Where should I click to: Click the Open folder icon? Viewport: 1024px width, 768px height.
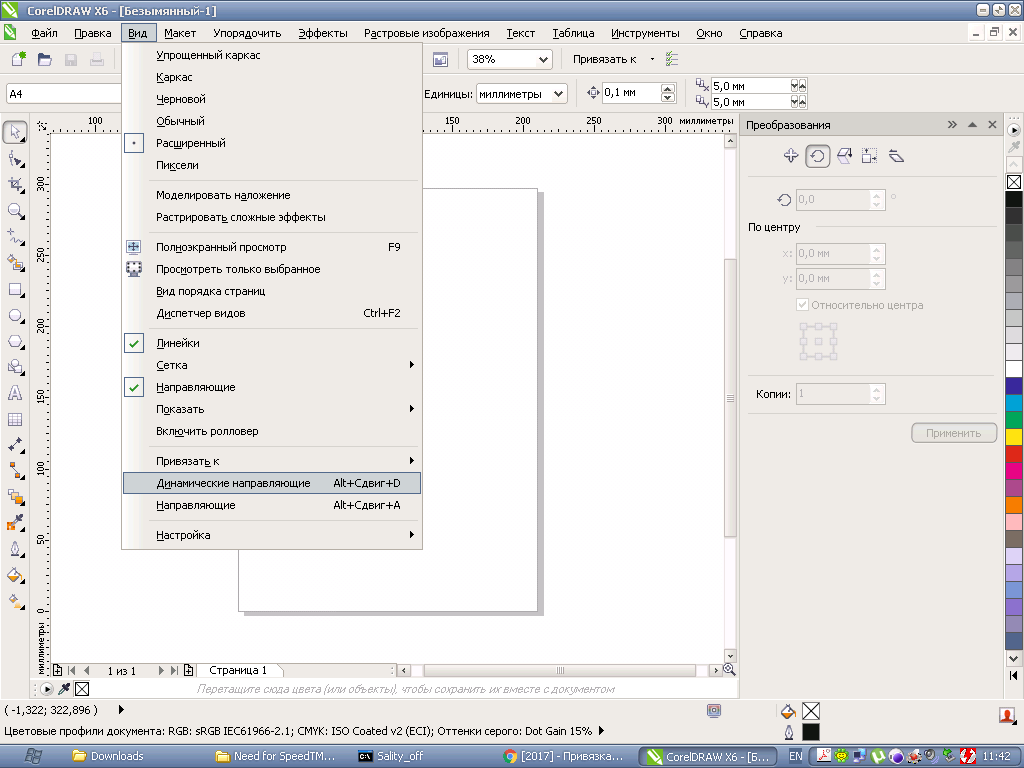click(44, 59)
